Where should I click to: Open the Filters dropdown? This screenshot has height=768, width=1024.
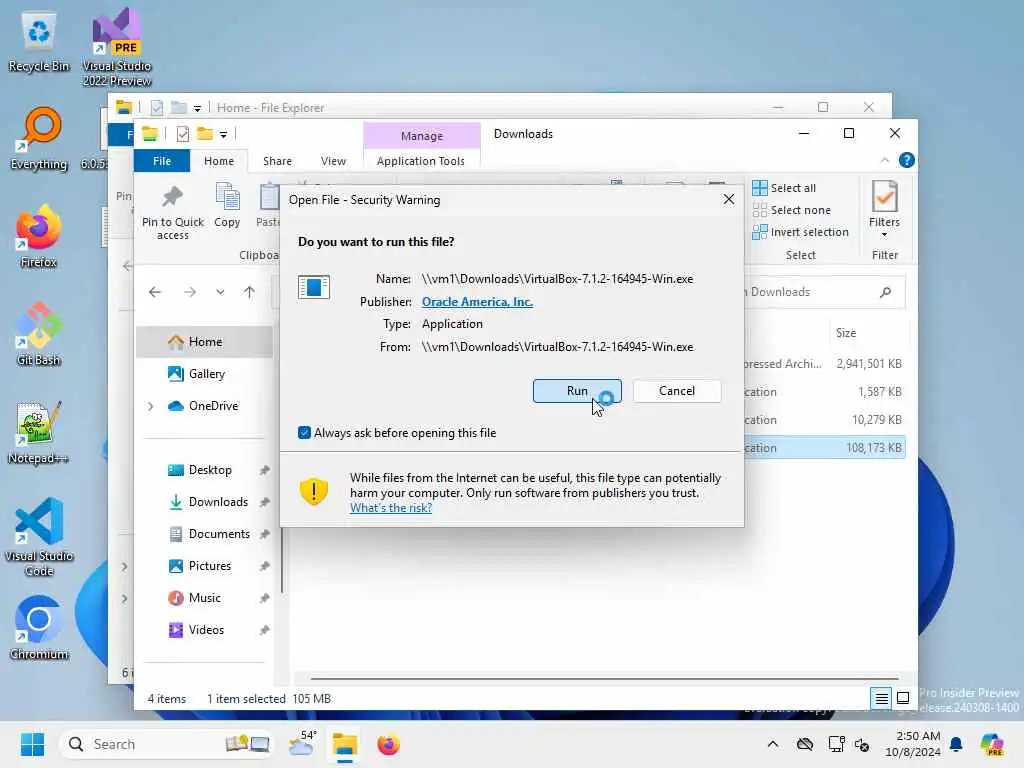884,209
